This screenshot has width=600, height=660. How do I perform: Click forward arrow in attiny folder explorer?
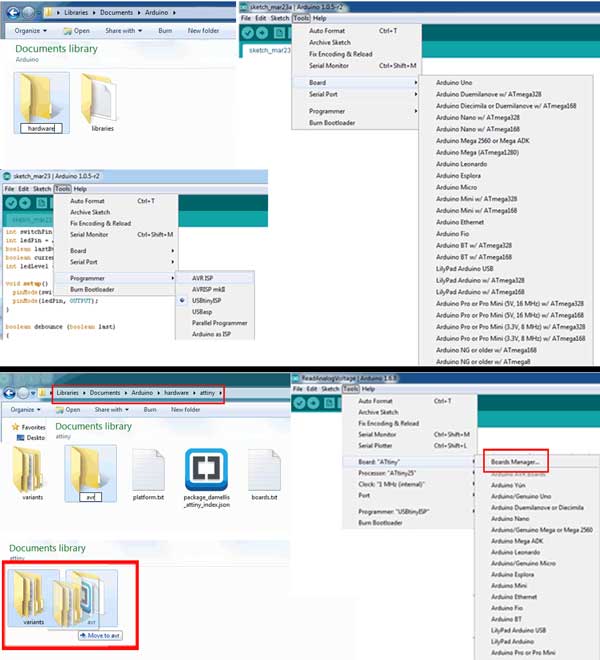click(x=24, y=393)
